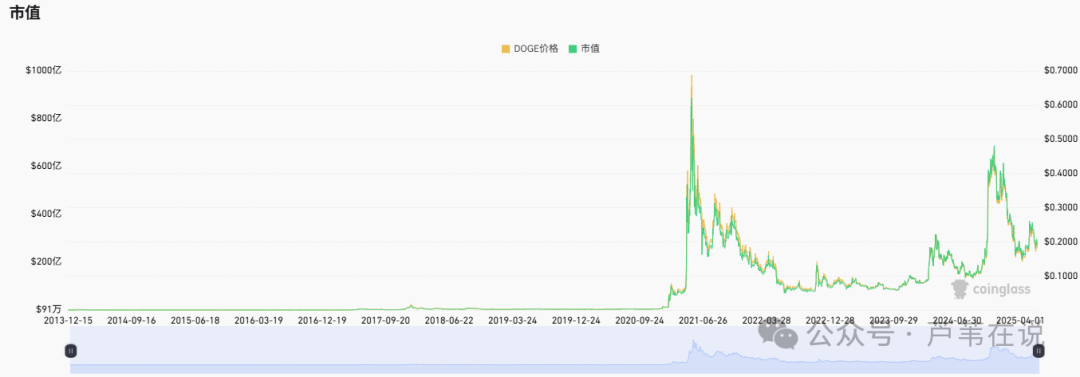This screenshot has height=377, width=1080.
Task: Click the 2017-09-20 date label
Action: click(386, 320)
